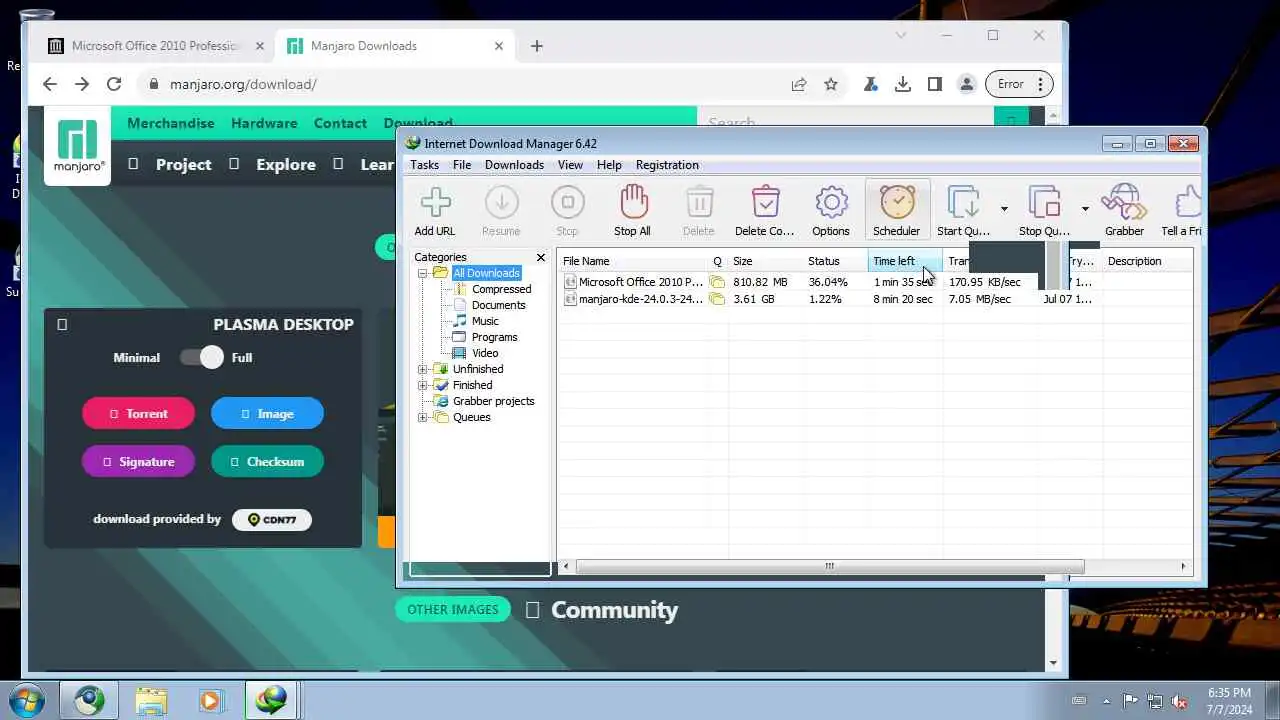This screenshot has width=1280, height=720.
Task: Click the Chrome share page icon
Action: tap(799, 85)
